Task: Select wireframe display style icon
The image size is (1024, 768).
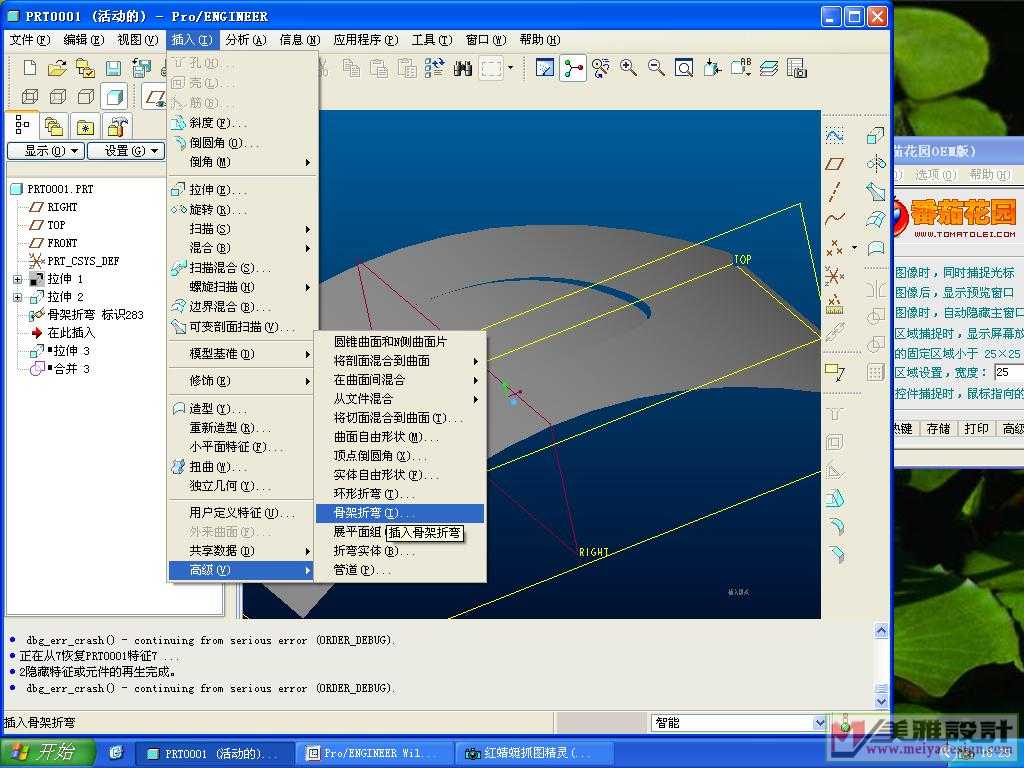Action: (x=30, y=97)
